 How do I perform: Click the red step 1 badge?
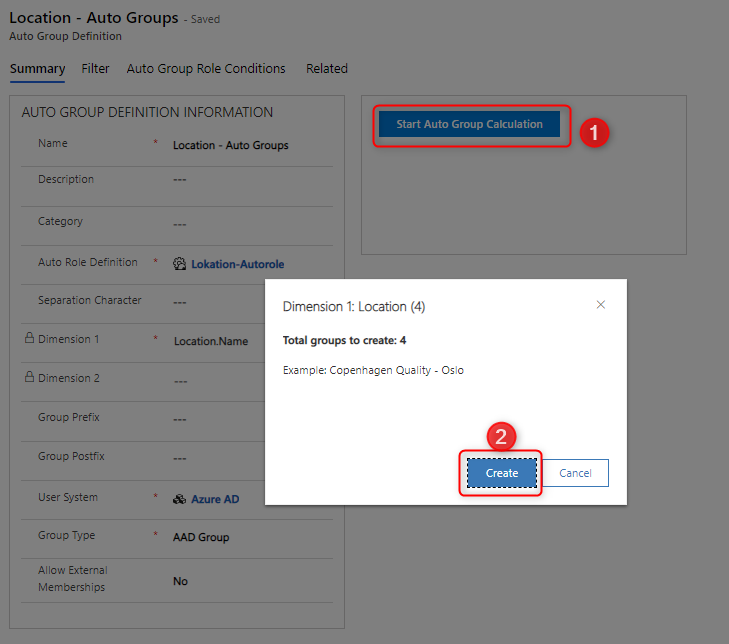tap(596, 132)
